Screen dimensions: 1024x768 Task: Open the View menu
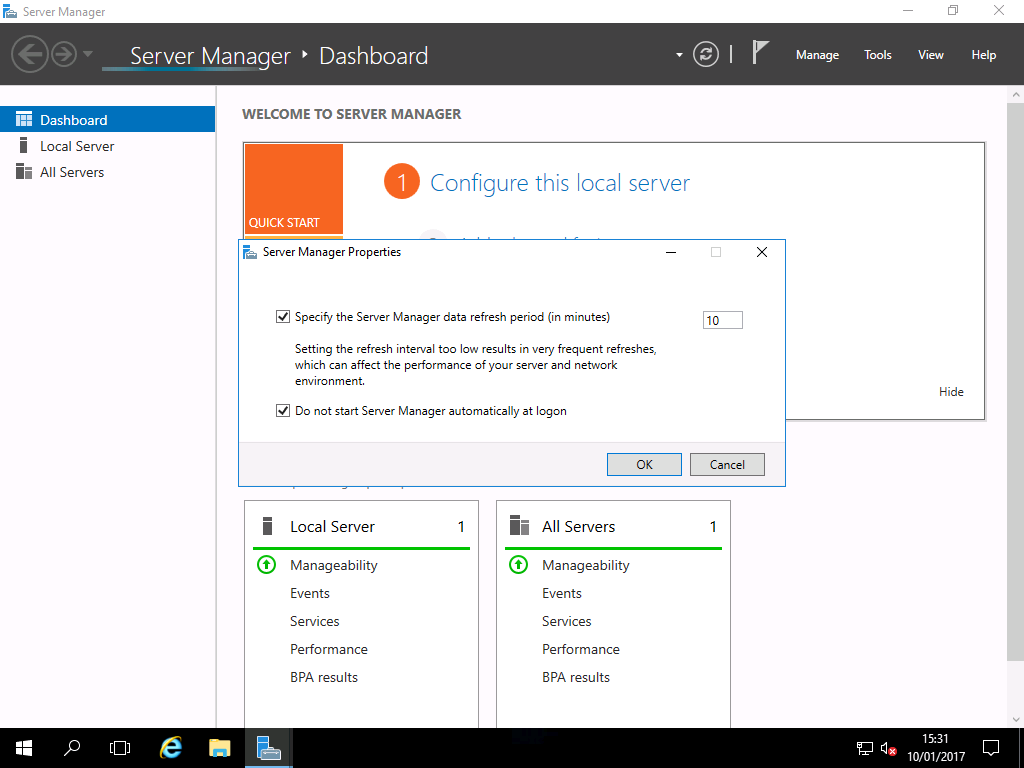(930, 55)
